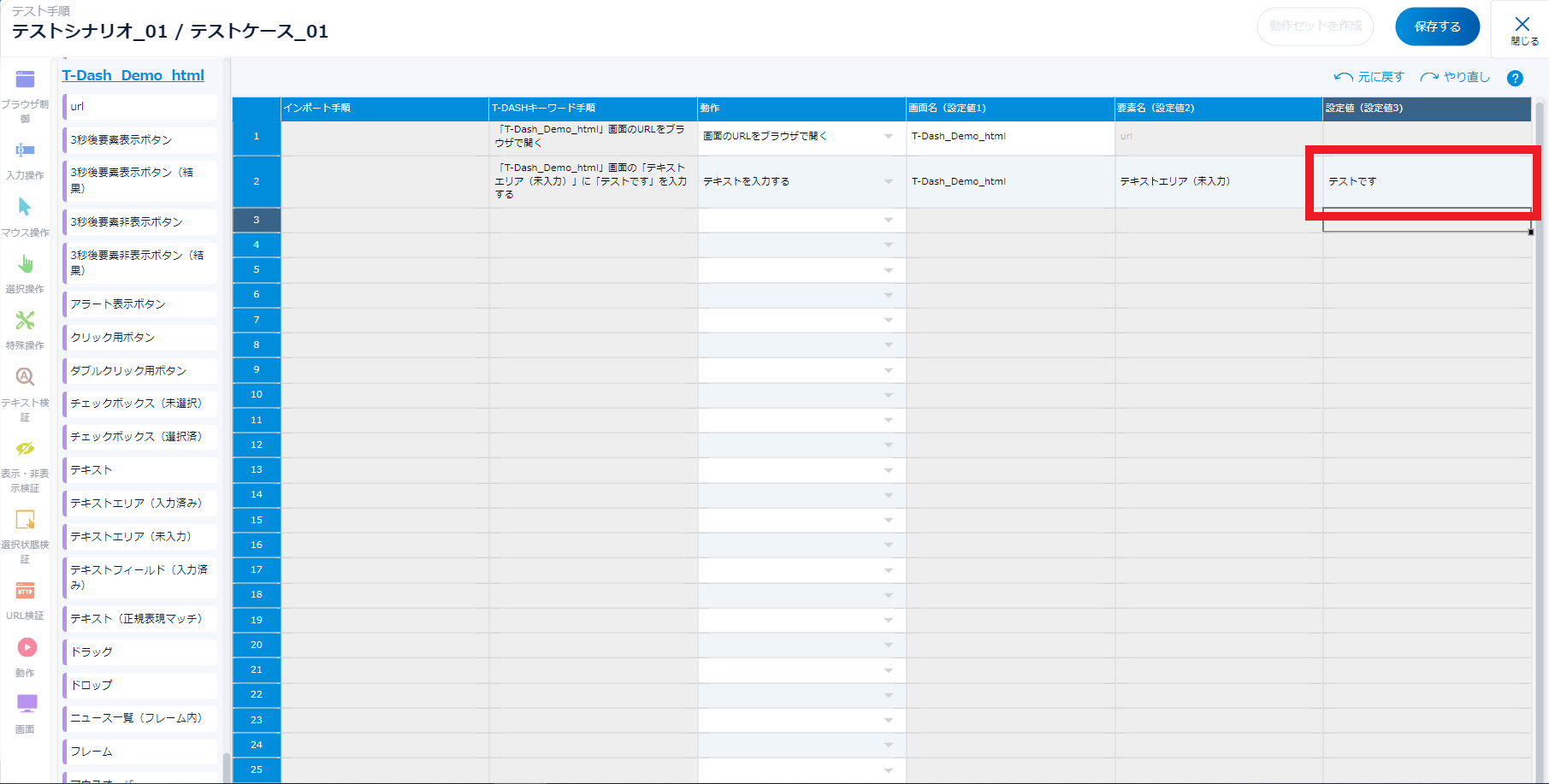Viewport: 1549px width, 784px height.
Task: Open the URL検証 HTTP icon
Action: pyautogui.click(x=25, y=592)
